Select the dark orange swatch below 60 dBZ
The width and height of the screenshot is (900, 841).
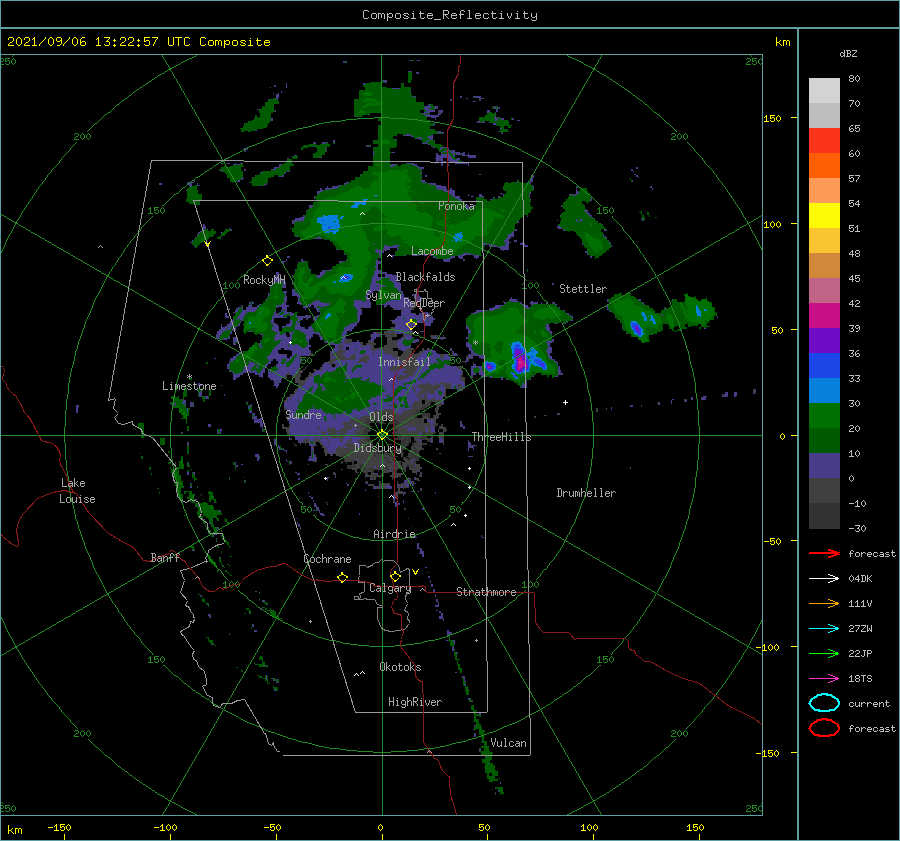[824, 166]
